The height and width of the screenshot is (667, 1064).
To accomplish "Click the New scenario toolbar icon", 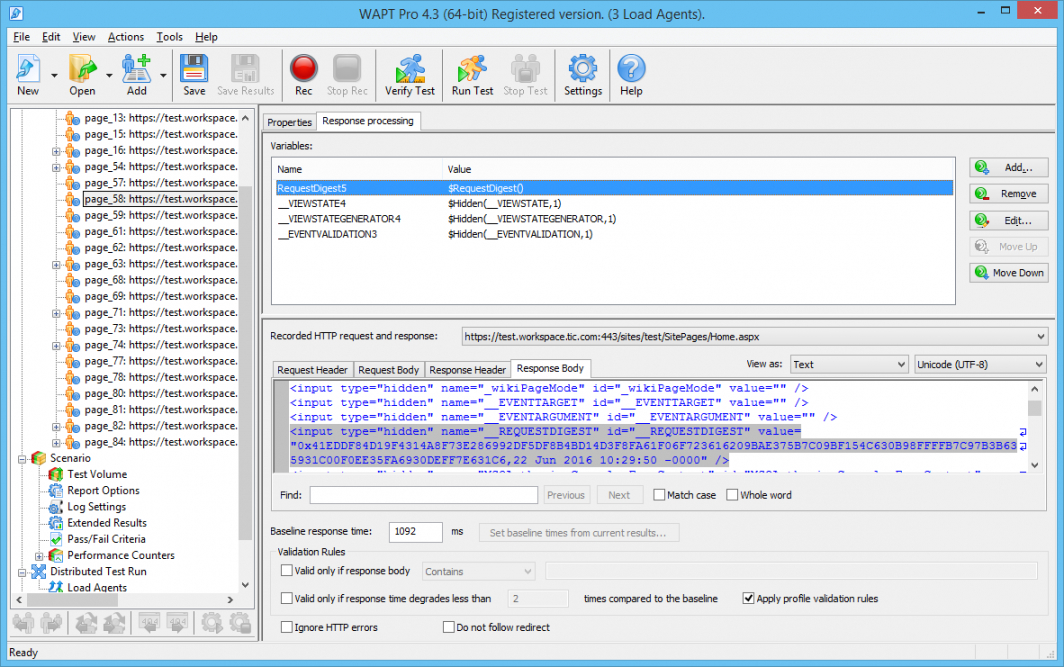I will (28, 69).
